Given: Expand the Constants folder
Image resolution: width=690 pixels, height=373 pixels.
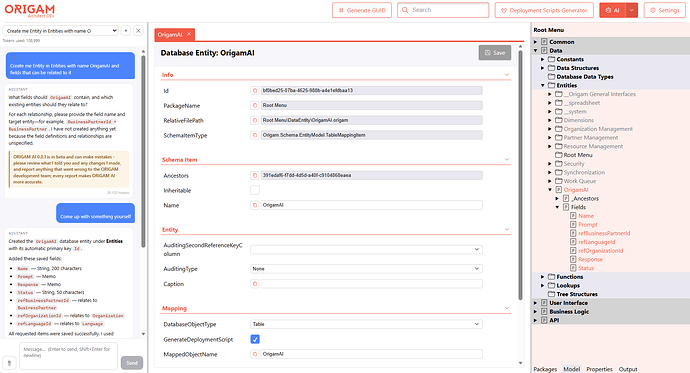Looking at the screenshot, I should click(543, 59).
